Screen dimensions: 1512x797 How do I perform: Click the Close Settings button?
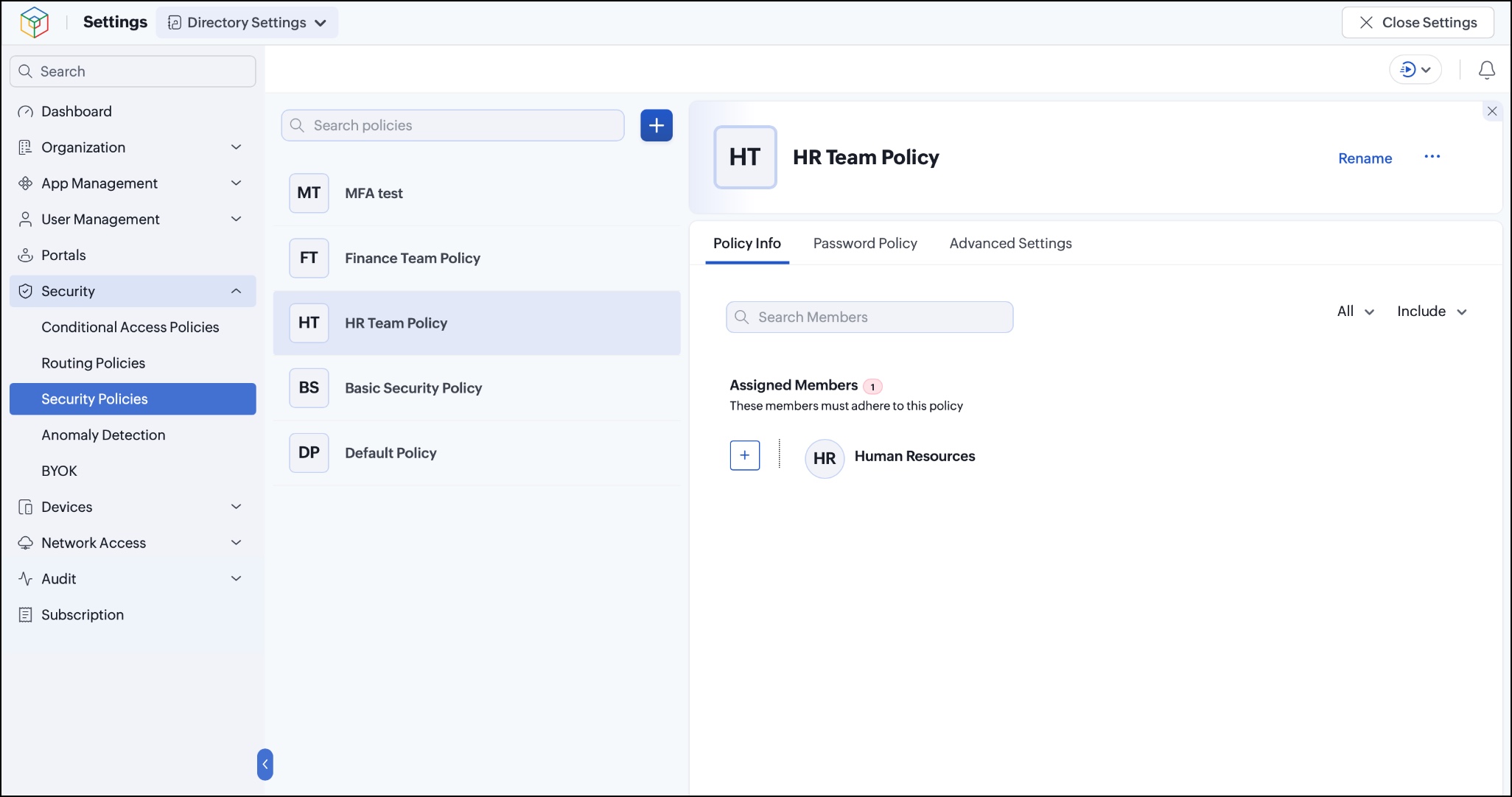[x=1418, y=23]
